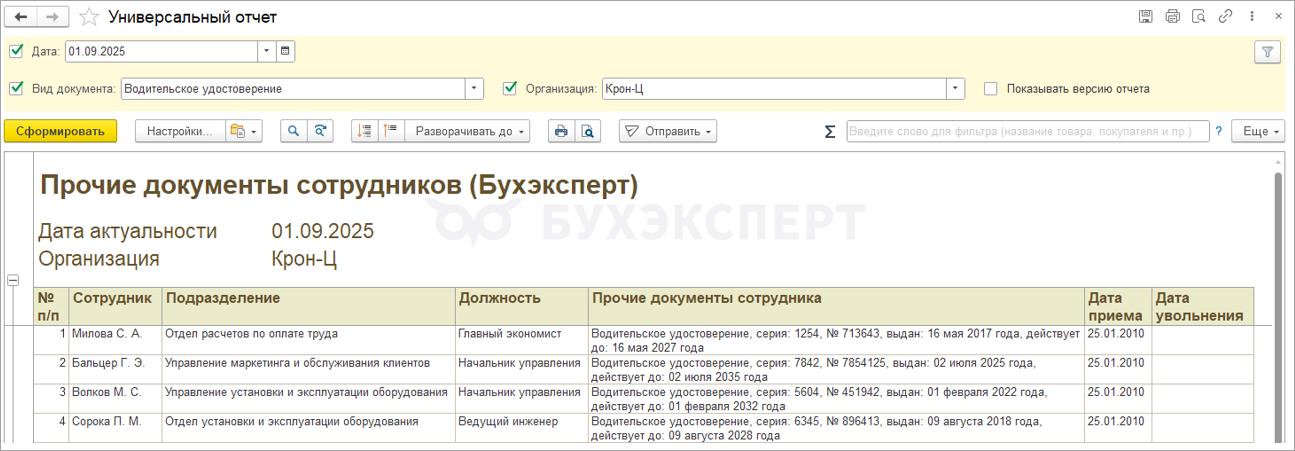The image size is (1295, 451).
Task: Click the filter funnel button
Action: pyautogui.click(x=1267, y=52)
